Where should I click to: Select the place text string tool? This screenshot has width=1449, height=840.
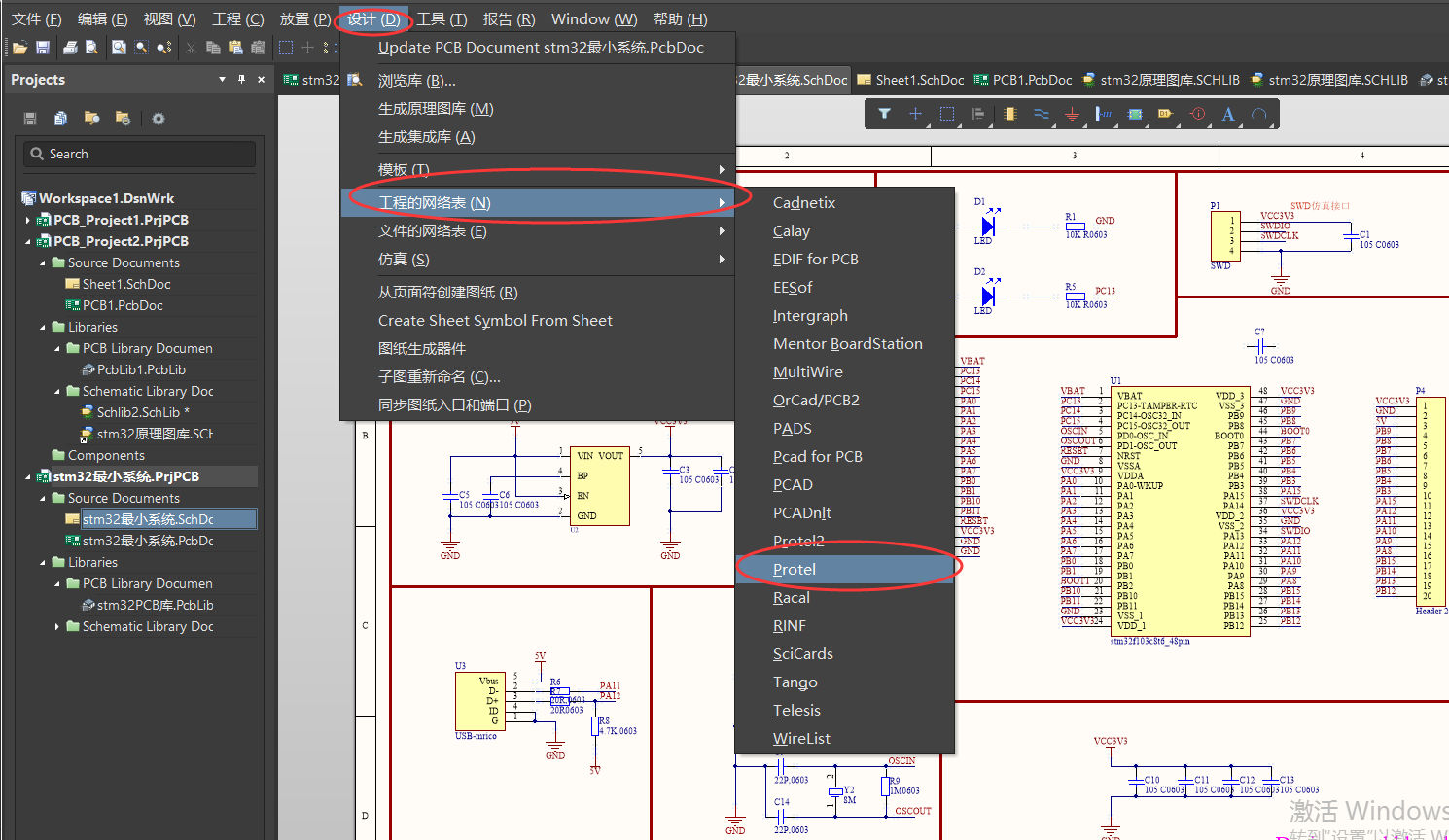point(1228,114)
